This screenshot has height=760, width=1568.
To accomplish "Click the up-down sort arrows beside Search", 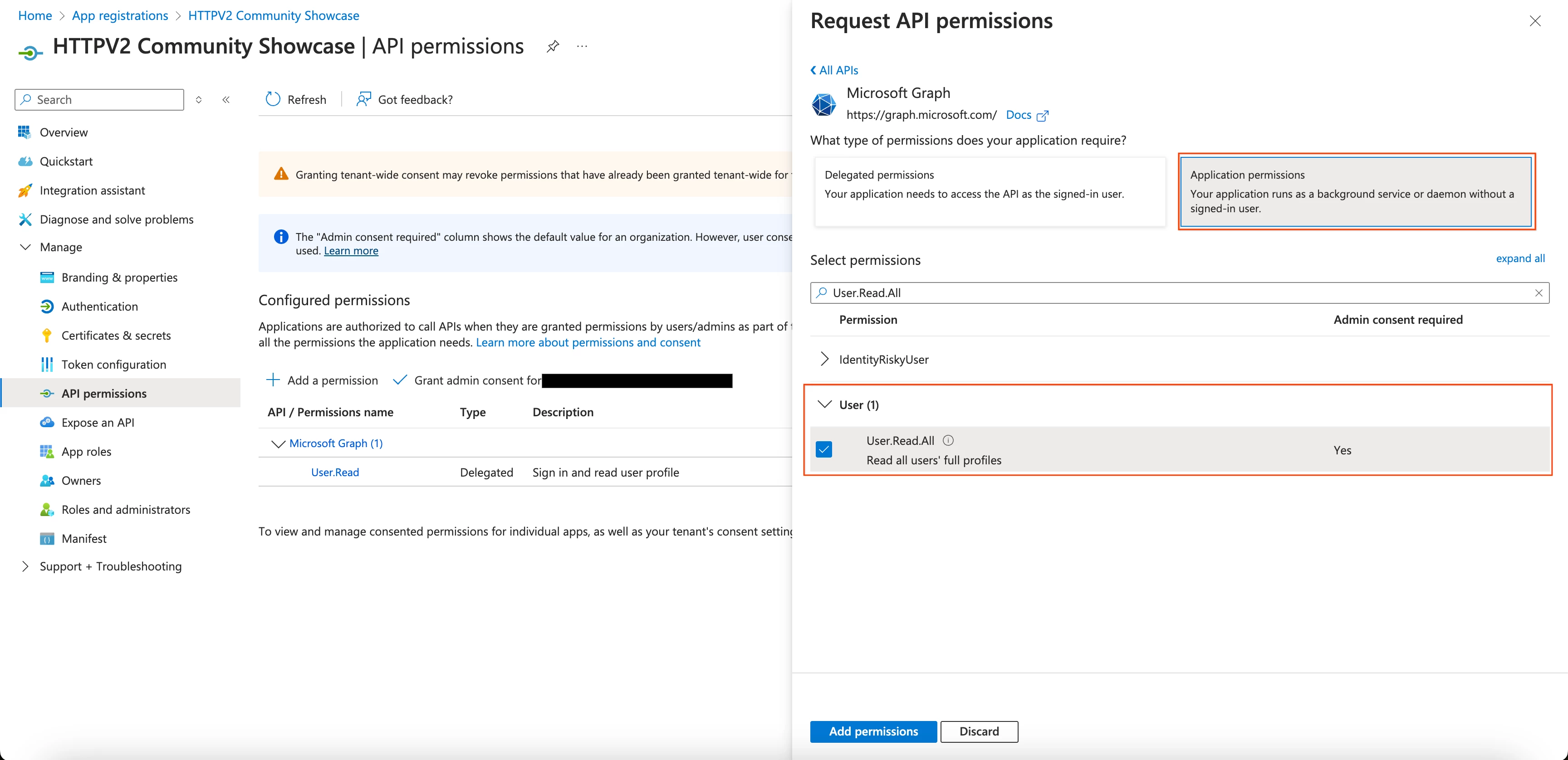I will (198, 100).
